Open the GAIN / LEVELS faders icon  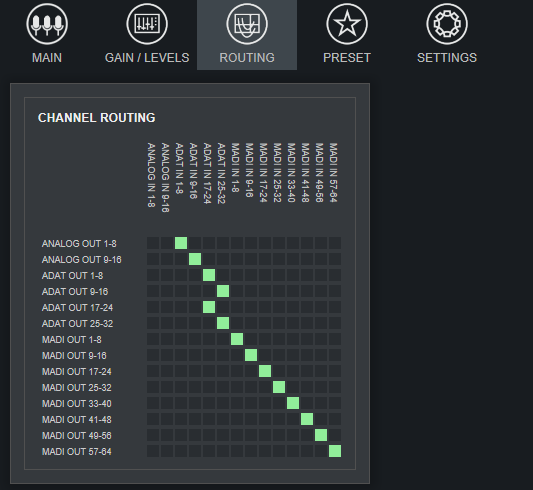tap(147, 24)
